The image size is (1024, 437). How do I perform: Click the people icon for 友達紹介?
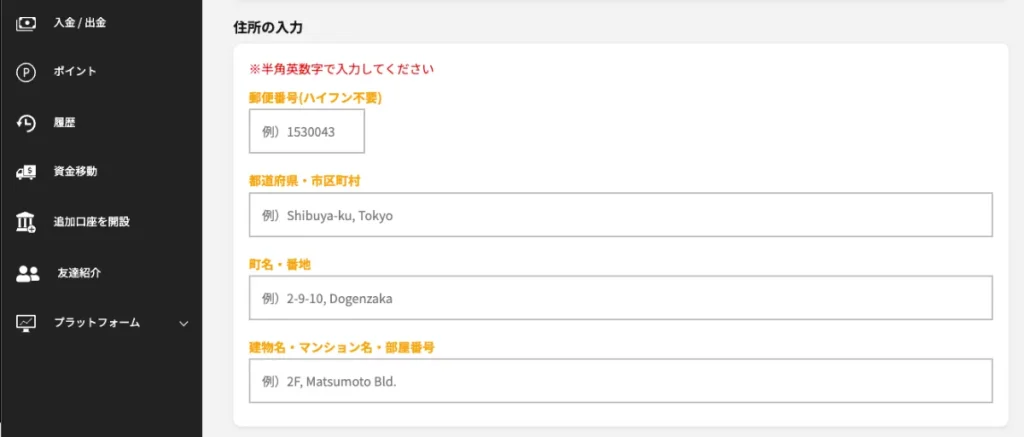click(28, 273)
